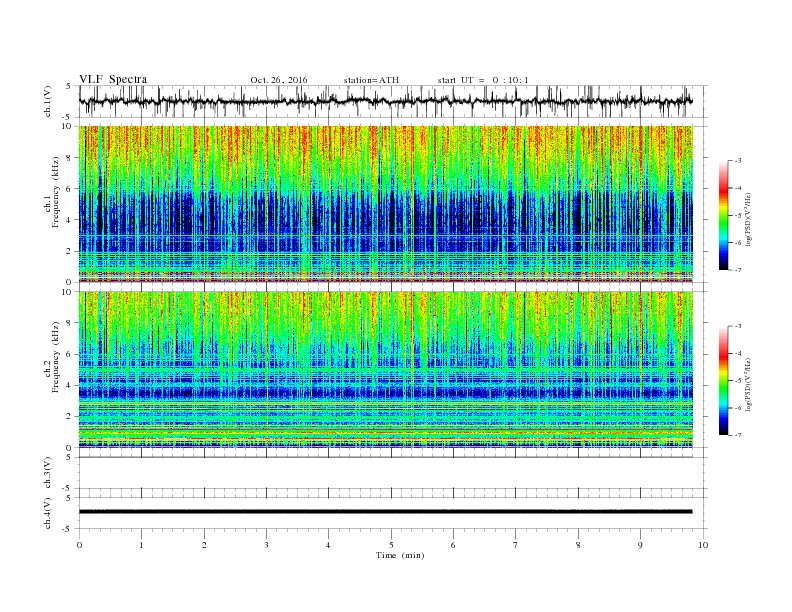
Task: Click the ch.1 color bar "log(PSD)(V²/Hz)" label
Action: click(x=749, y=219)
